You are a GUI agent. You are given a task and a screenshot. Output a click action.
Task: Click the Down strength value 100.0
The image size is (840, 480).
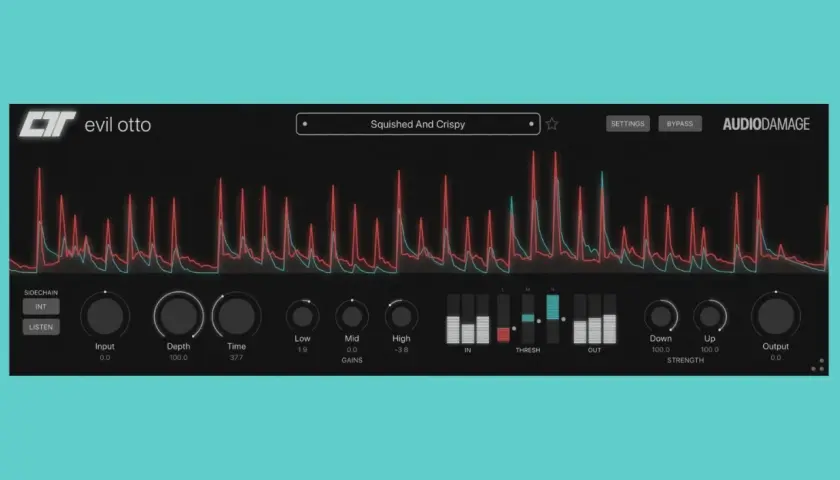point(661,350)
